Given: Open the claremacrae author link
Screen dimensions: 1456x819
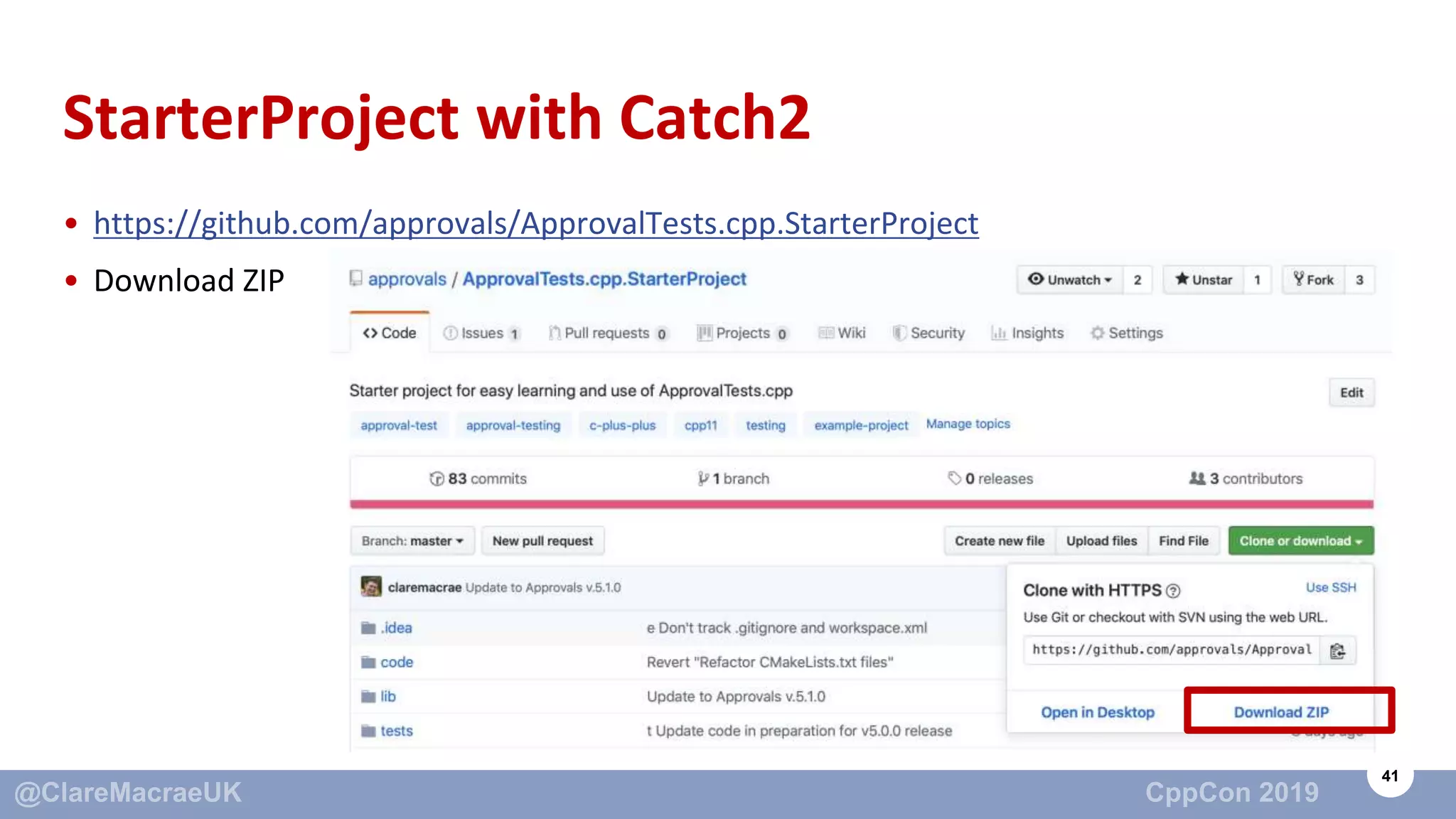Looking at the screenshot, I should [424, 587].
